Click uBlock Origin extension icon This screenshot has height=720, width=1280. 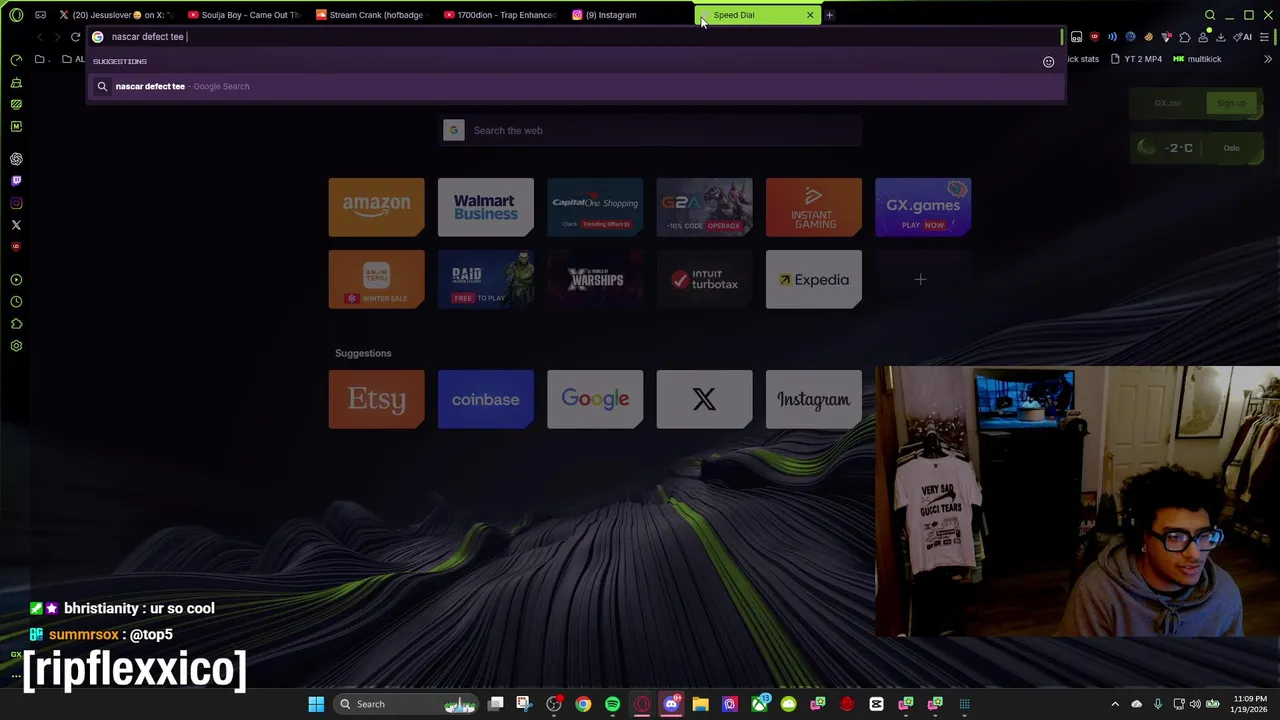pyautogui.click(x=1094, y=37)
